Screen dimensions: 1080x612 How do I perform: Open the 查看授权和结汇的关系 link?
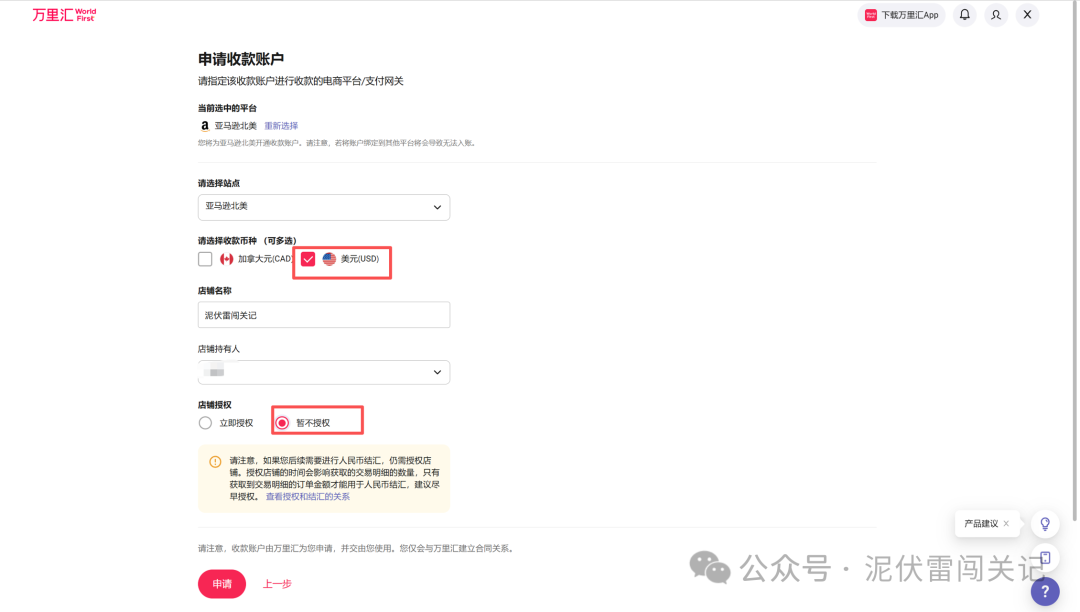point(308,495)
